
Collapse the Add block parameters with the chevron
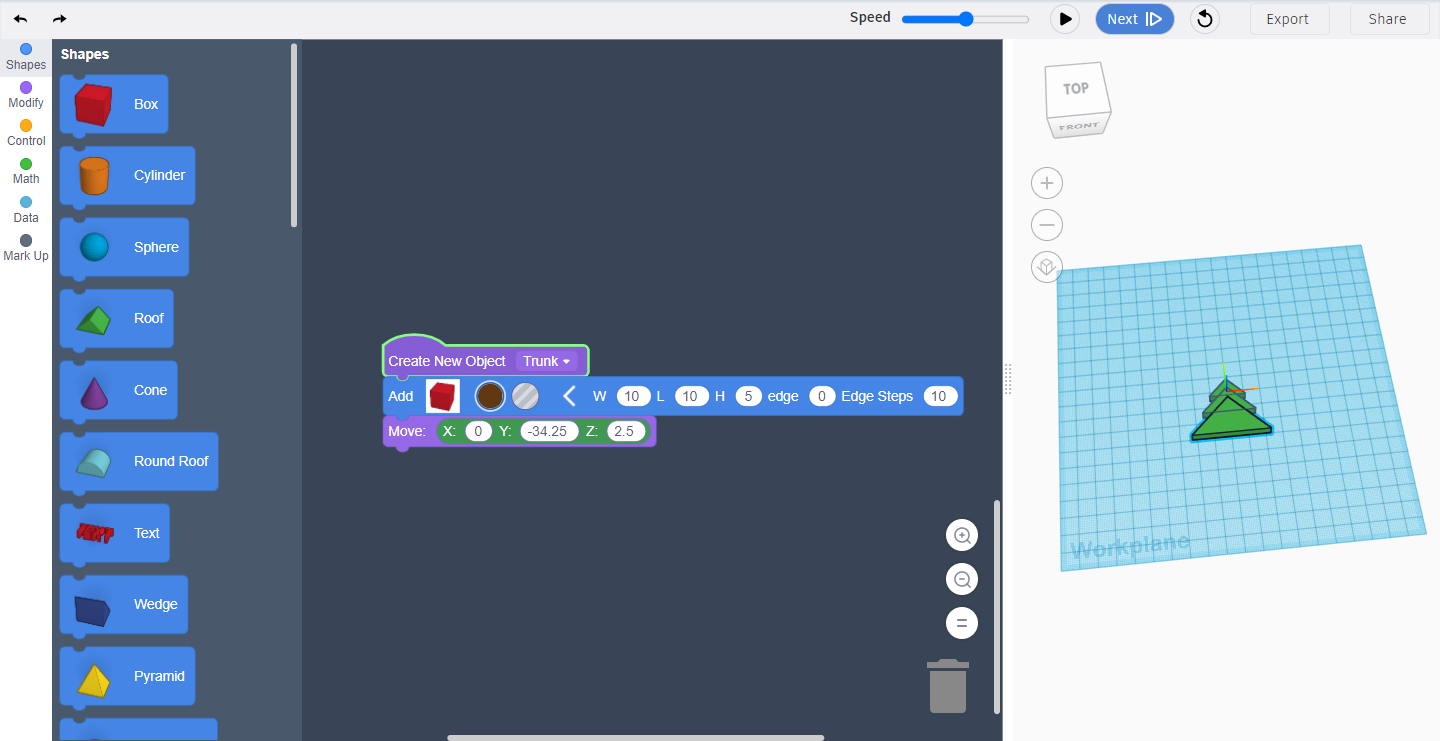click(x=569, y=395)
